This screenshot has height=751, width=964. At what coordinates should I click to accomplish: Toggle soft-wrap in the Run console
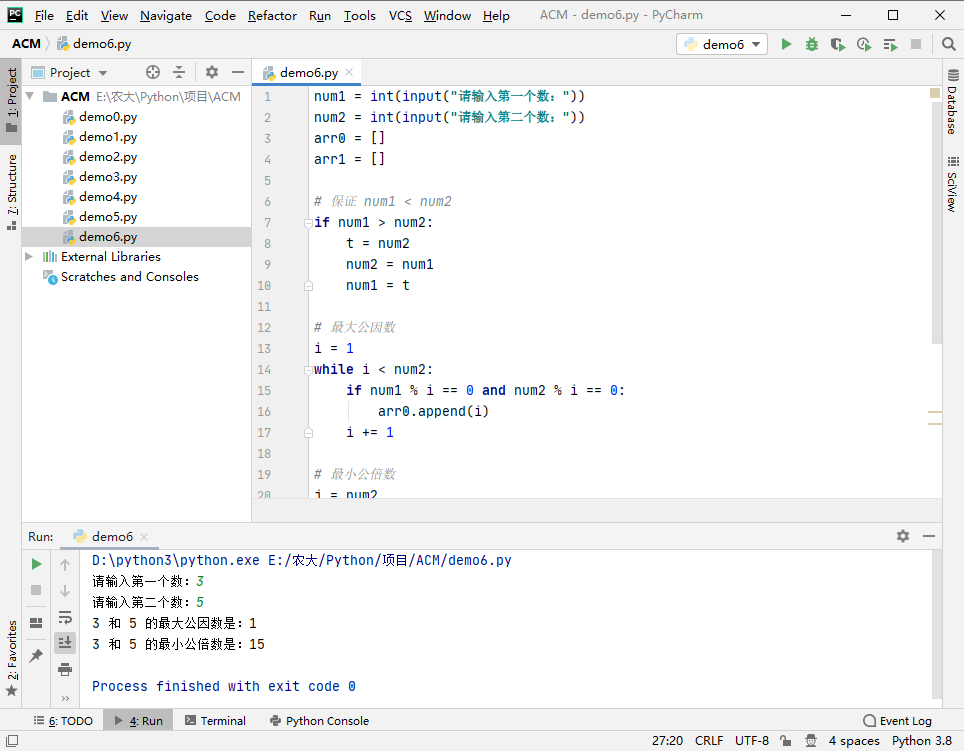tap(65, 617)
